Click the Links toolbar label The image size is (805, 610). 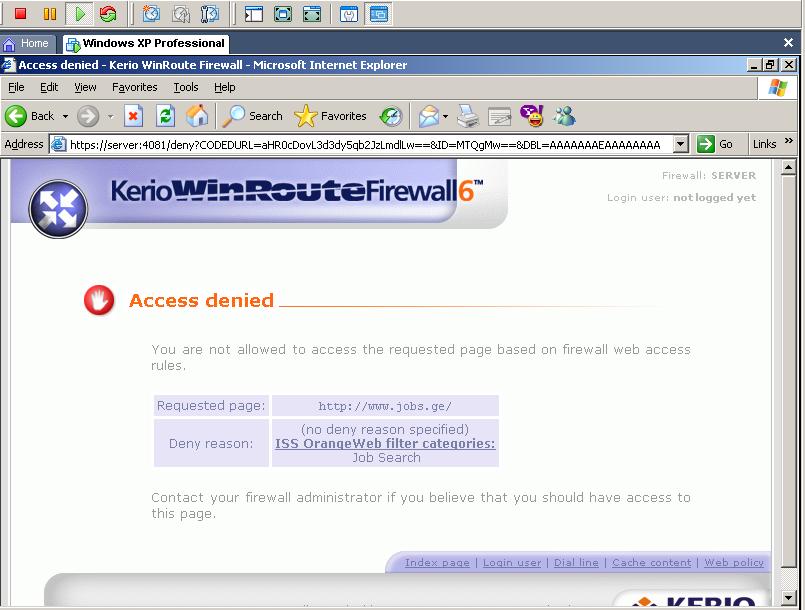point(764,144)
